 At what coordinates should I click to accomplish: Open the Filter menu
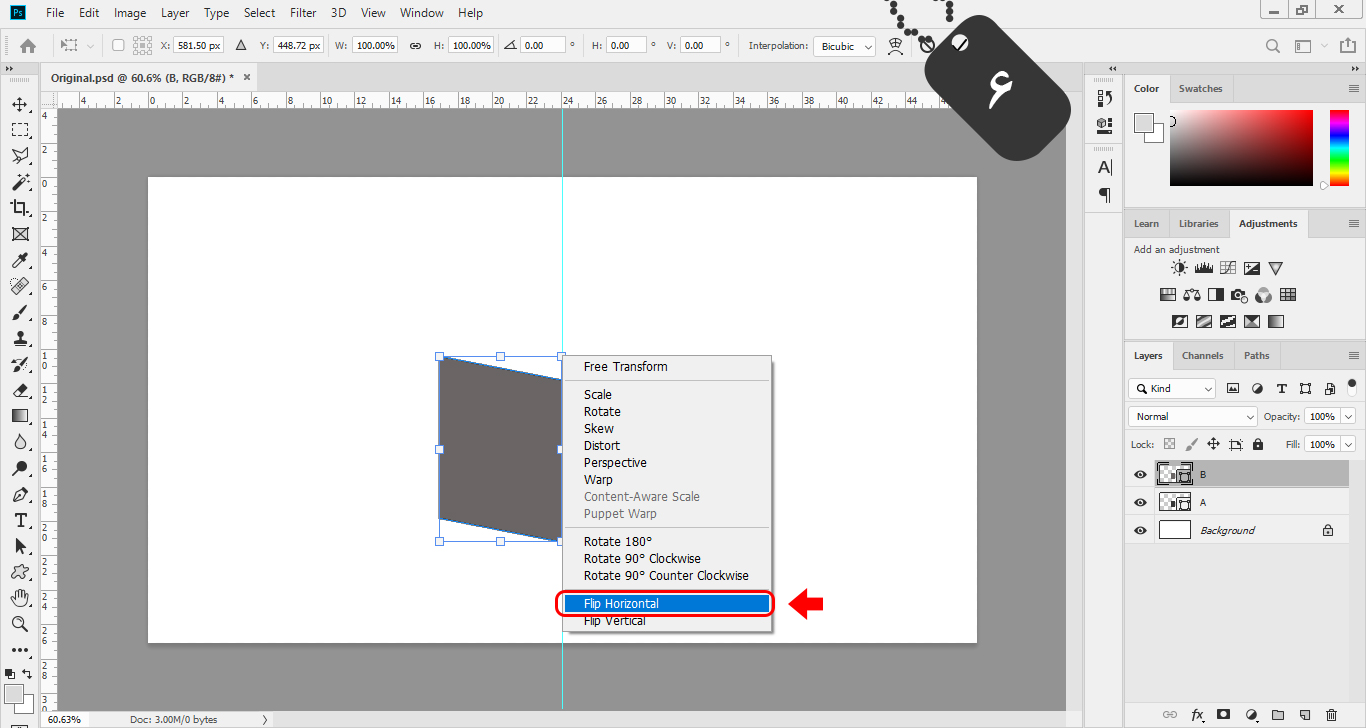[x=302, y=13]
